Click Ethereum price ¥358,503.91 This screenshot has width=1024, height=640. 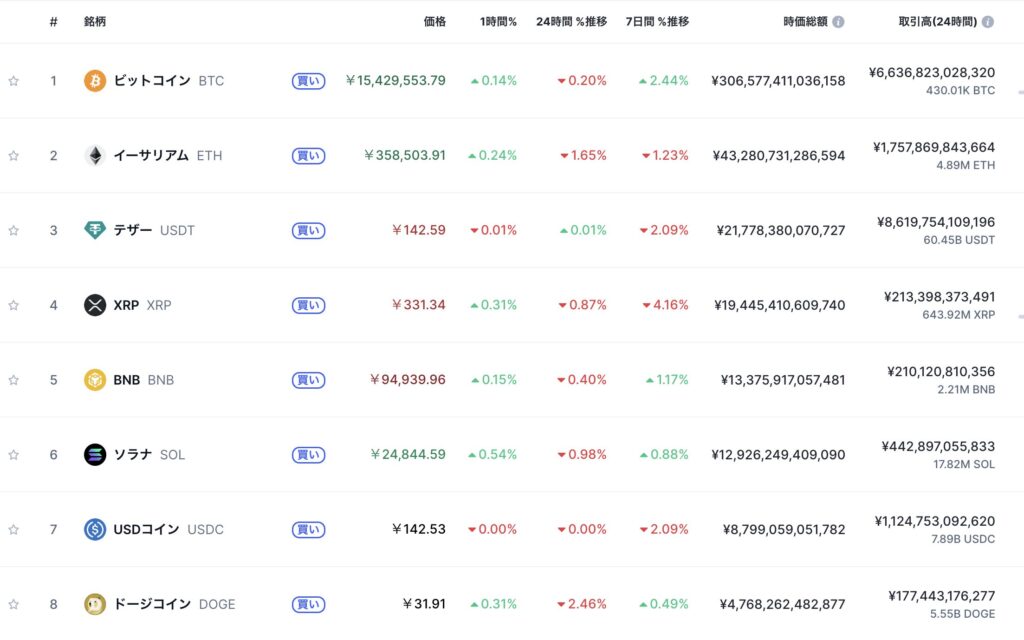tap(405, 155)
